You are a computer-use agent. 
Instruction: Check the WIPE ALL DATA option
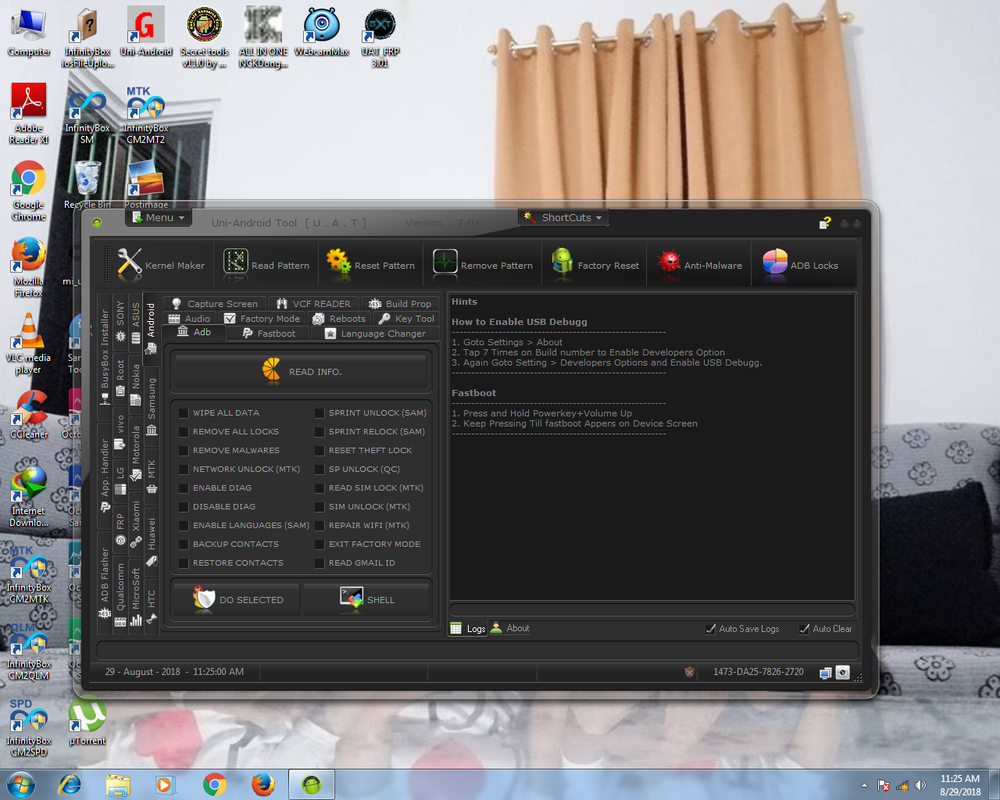184,413
